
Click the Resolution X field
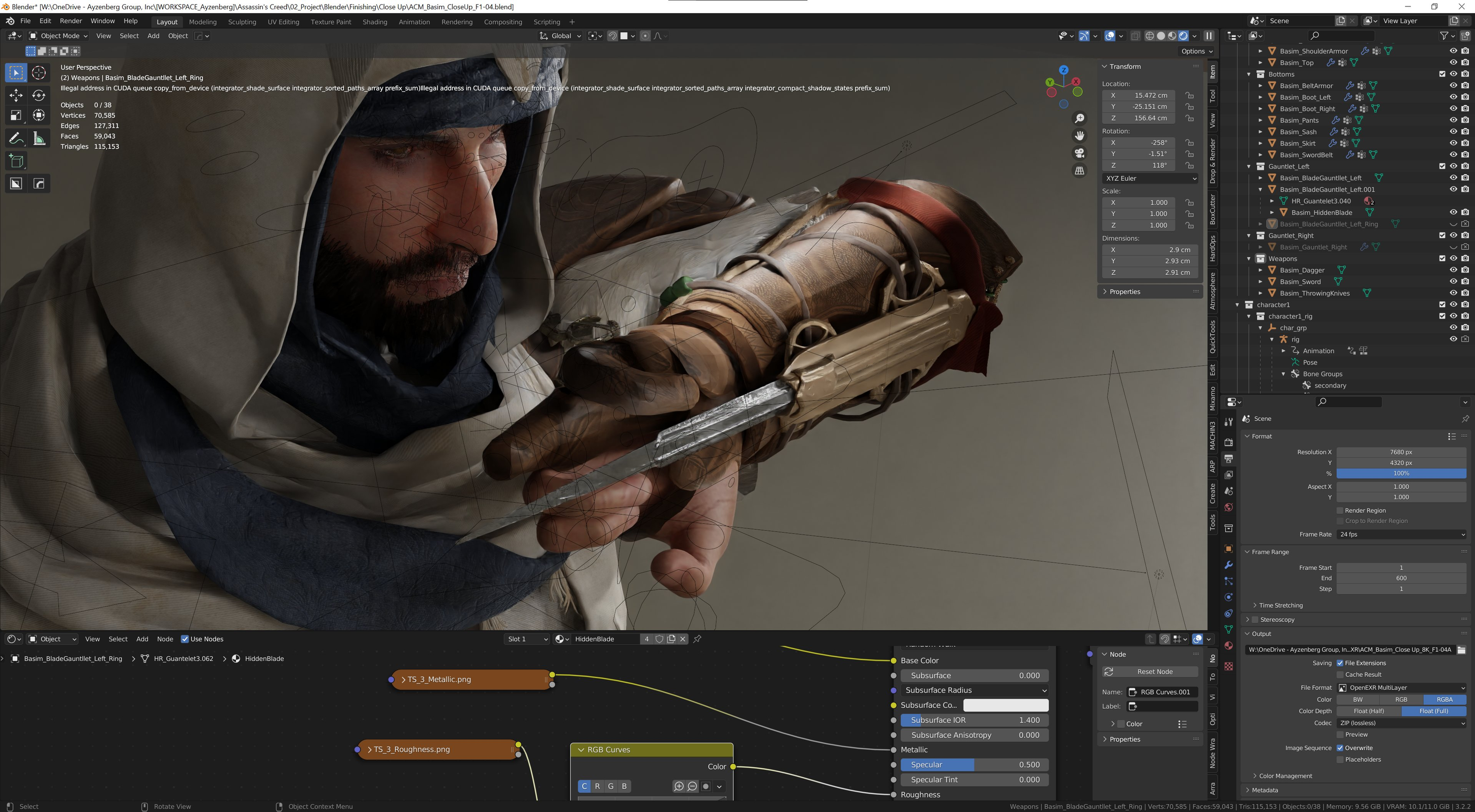coord(1401,452)
